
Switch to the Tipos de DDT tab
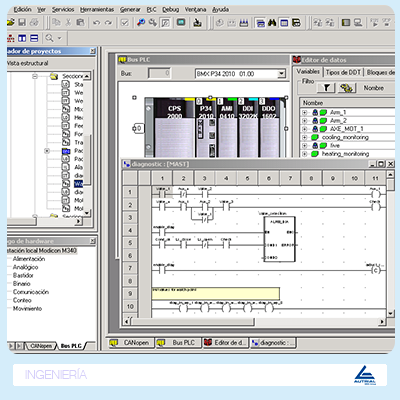pos(343,72)
